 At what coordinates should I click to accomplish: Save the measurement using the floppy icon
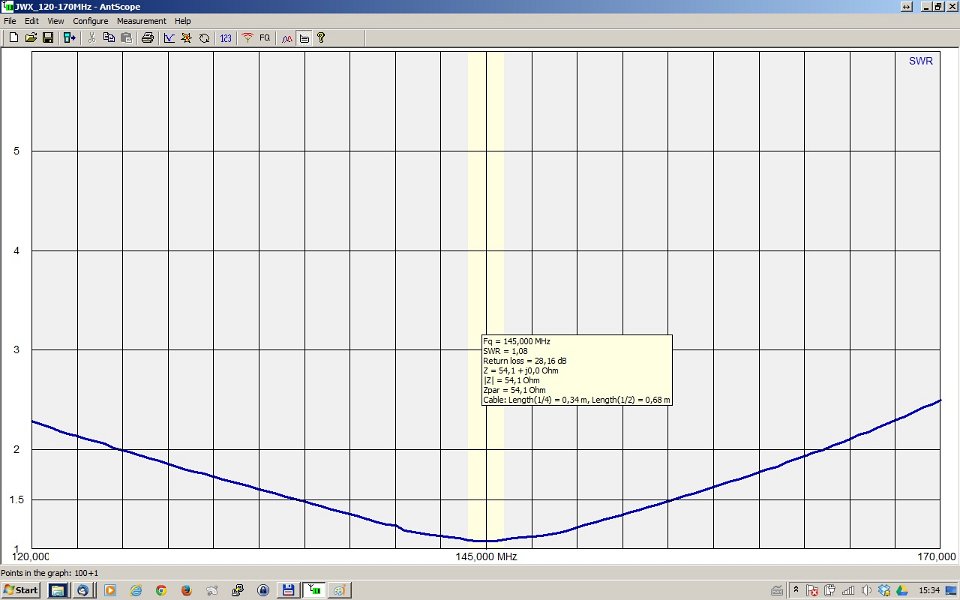(x=47, y=38)
